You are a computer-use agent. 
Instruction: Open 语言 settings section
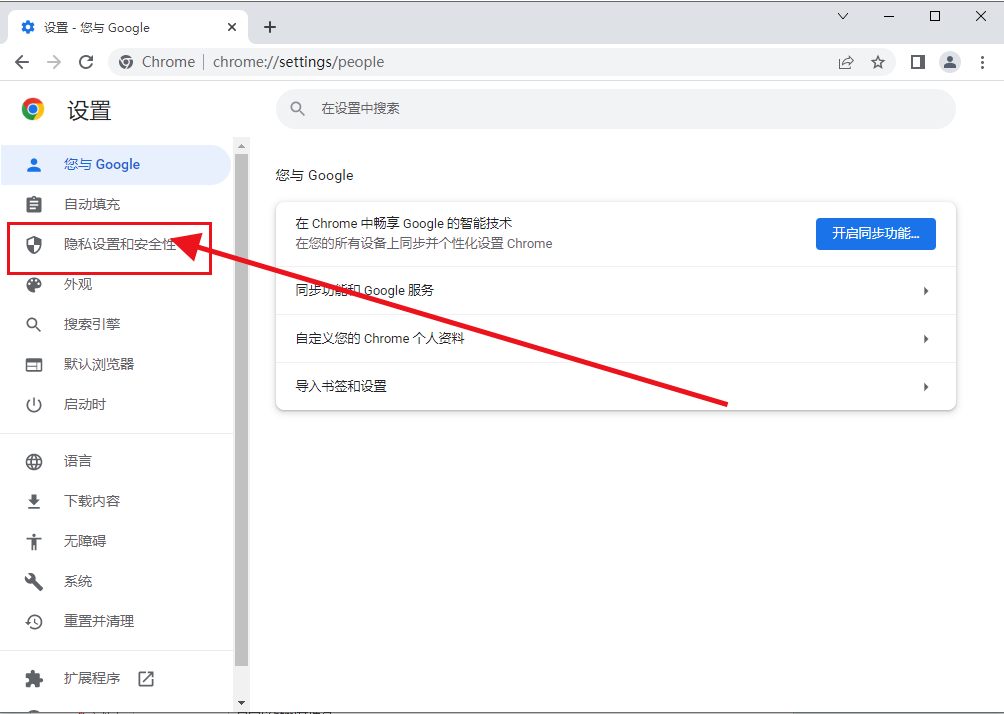(115, 461)
